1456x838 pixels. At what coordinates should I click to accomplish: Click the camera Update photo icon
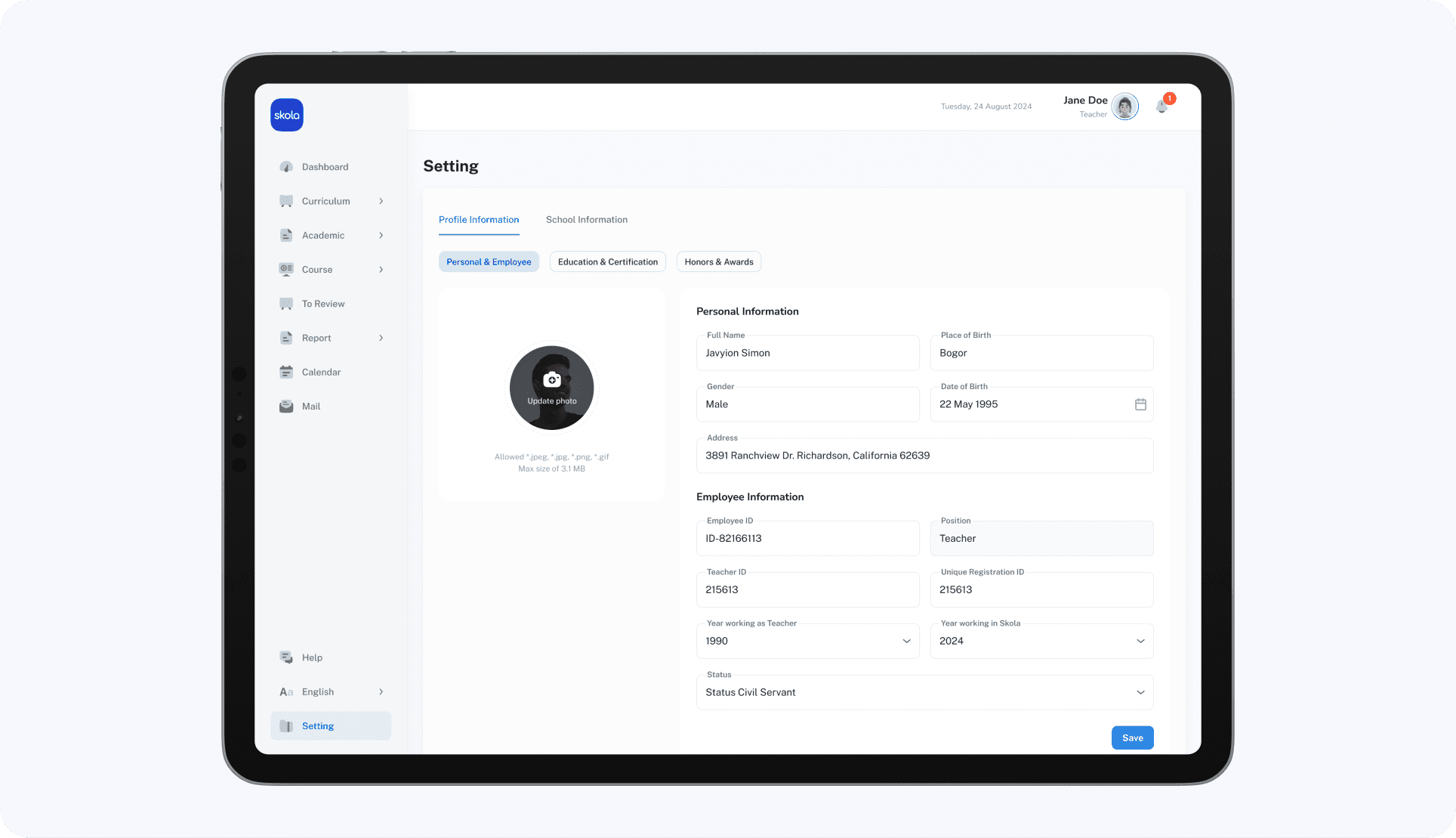(552, 380)
